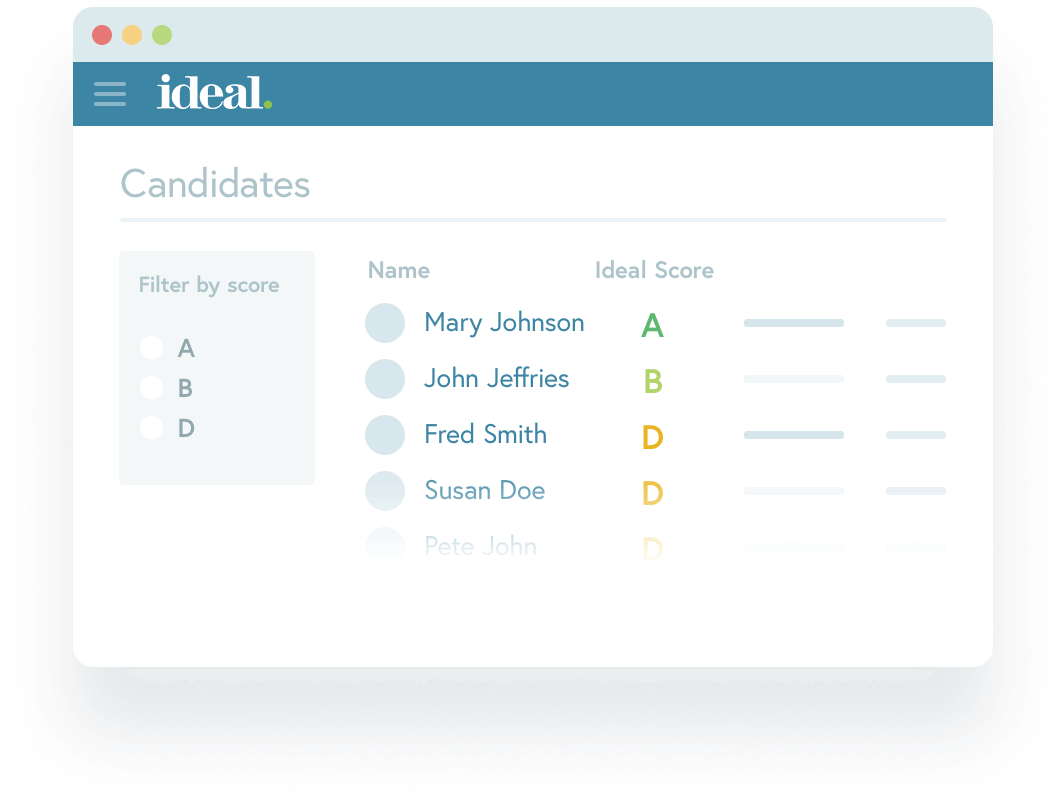Sort by the Name column header
The height and width of the screenshot is (804, 1064).
[x=399, y=270]
